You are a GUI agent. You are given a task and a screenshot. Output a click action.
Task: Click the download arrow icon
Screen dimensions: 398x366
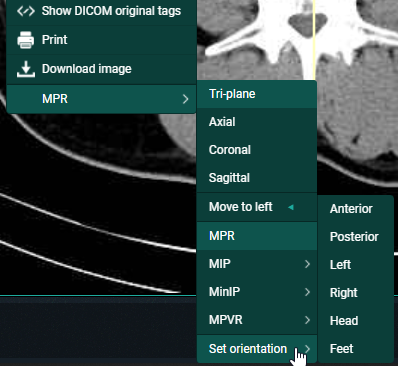tap(26, 69)
